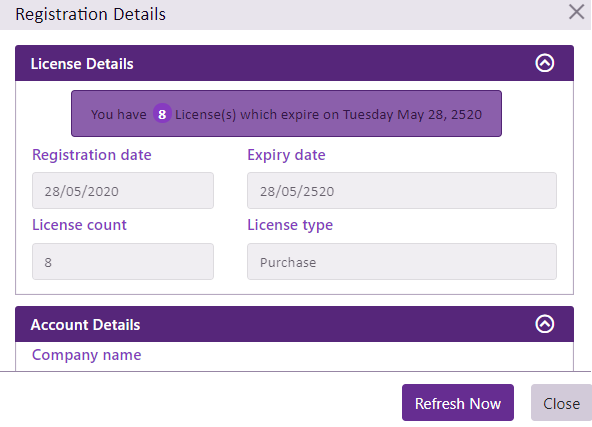This screenshot has height=427, width=592.
Task: Click the Company name label
Action: click(x=86, y=355)
